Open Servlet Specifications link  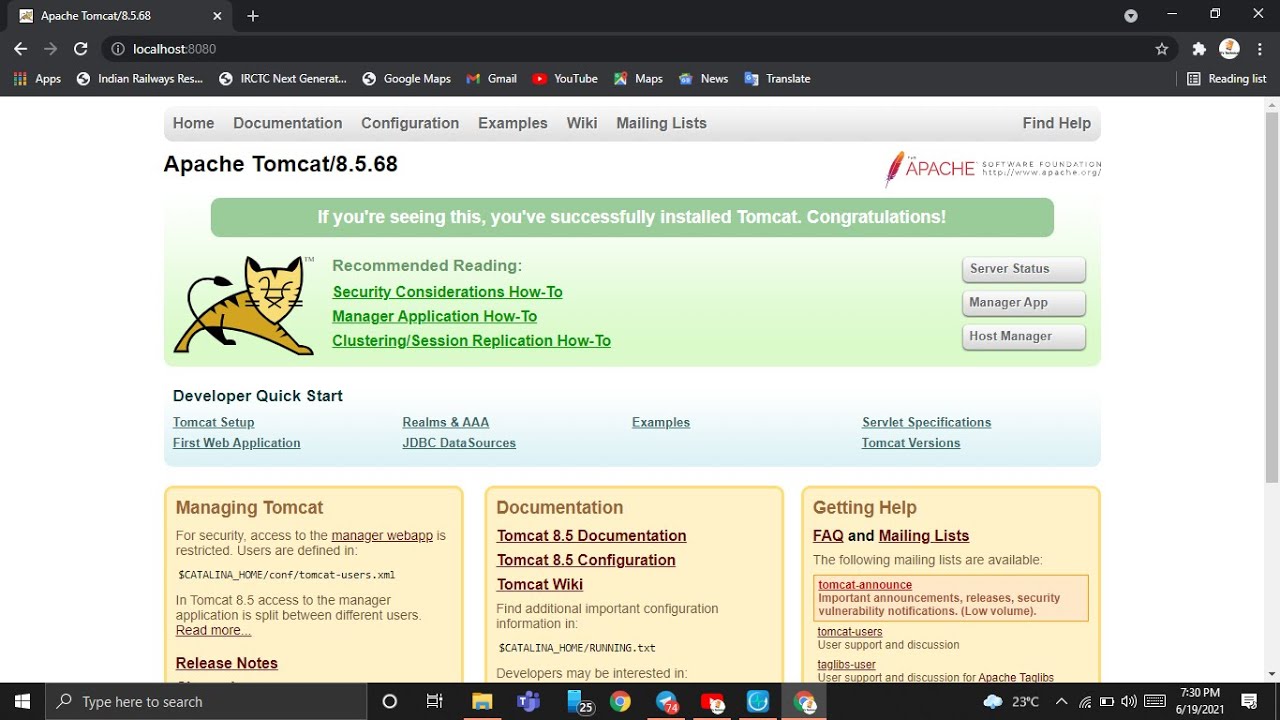click(x=926, y=422)
